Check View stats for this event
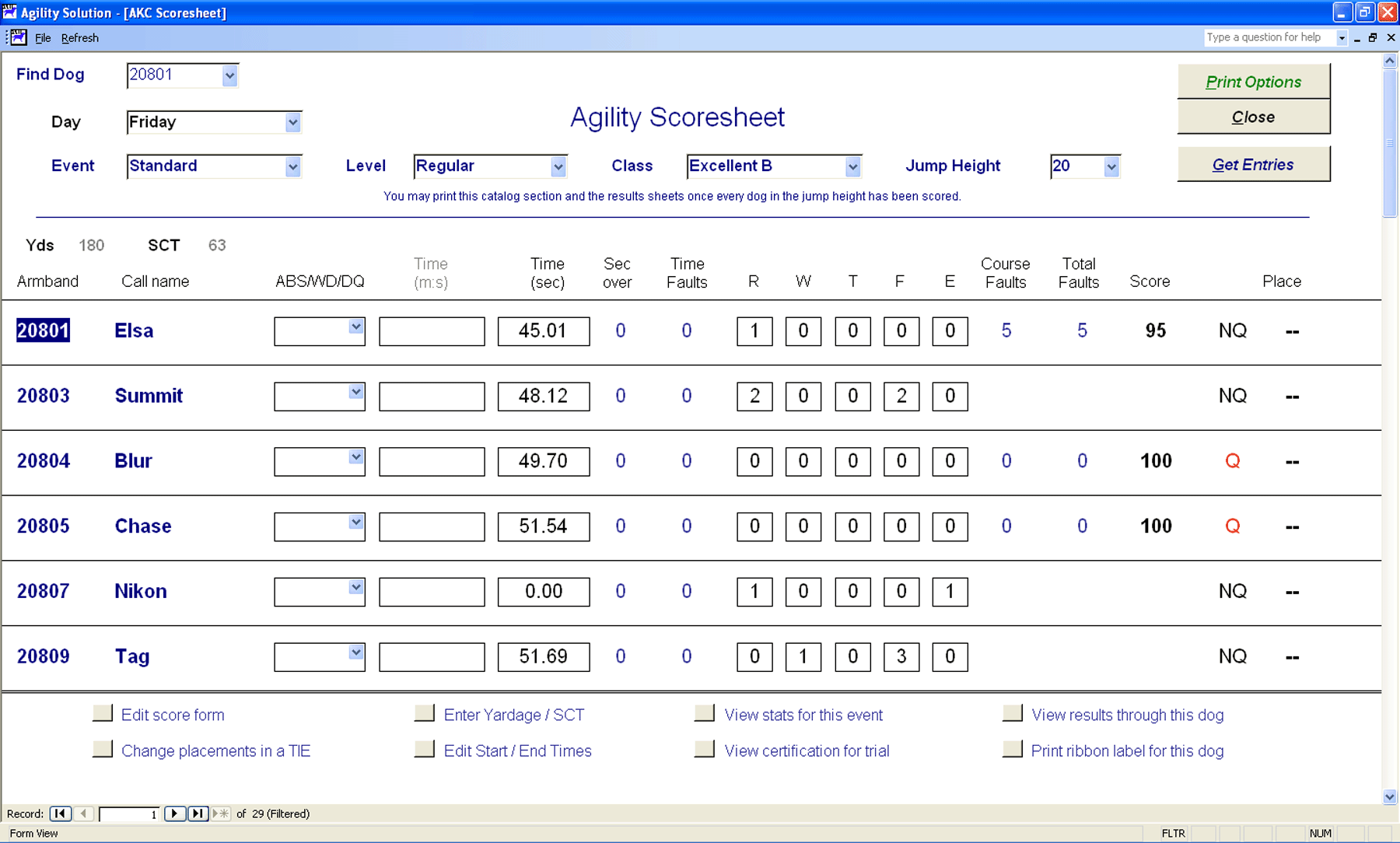The height and width of the screenshot is (843, 1400). coord(705,712)
